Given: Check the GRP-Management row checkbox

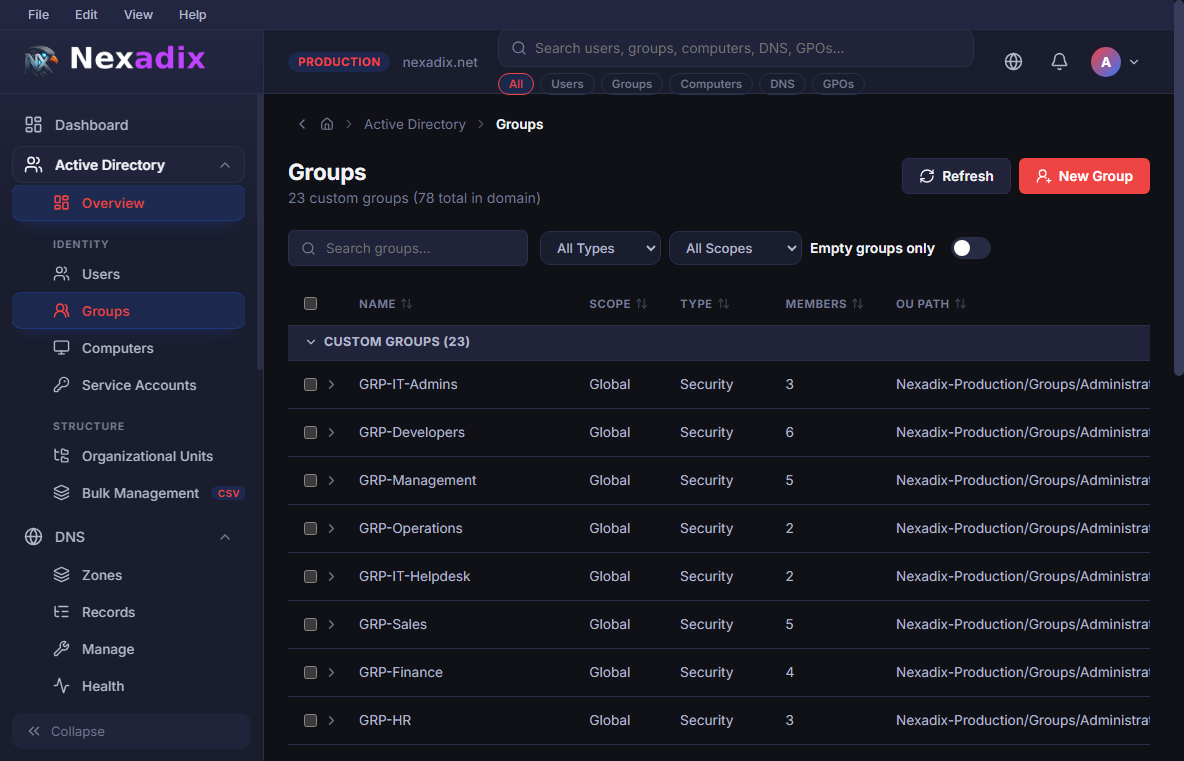Looking at the screenshot, I should pyautogui.click(x=310, y=480).
